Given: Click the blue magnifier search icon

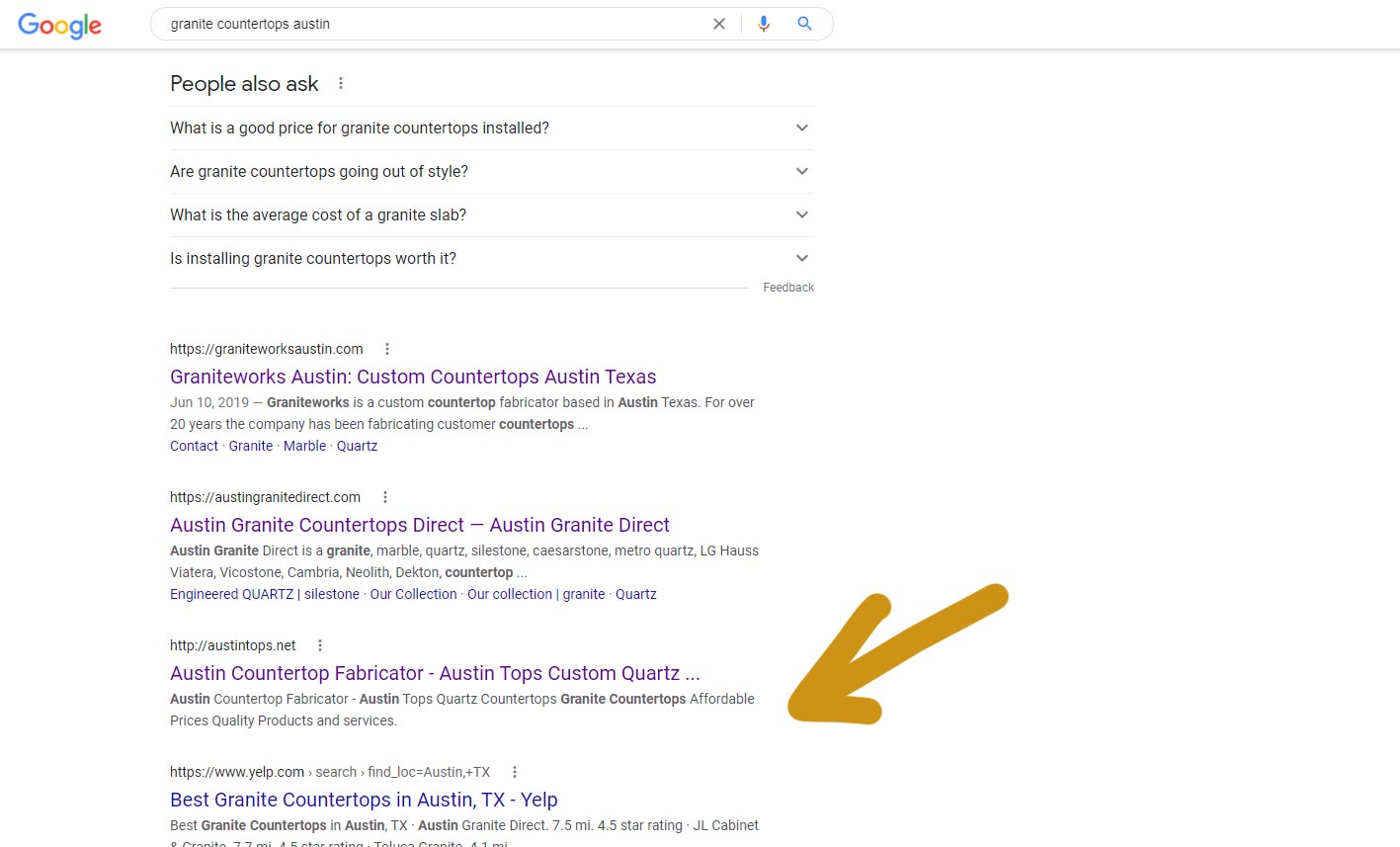Looking at the screenshot, I should 804,24.
